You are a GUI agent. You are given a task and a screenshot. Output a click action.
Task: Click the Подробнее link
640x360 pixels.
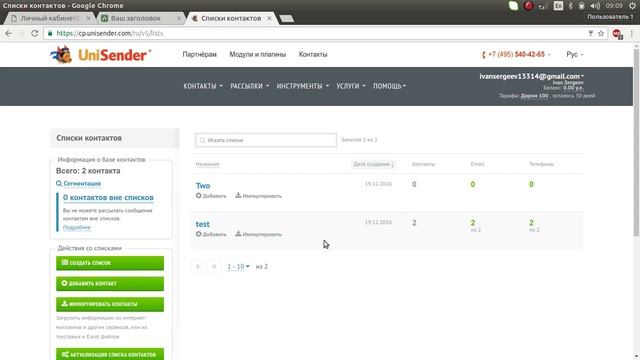pos(77,227)
